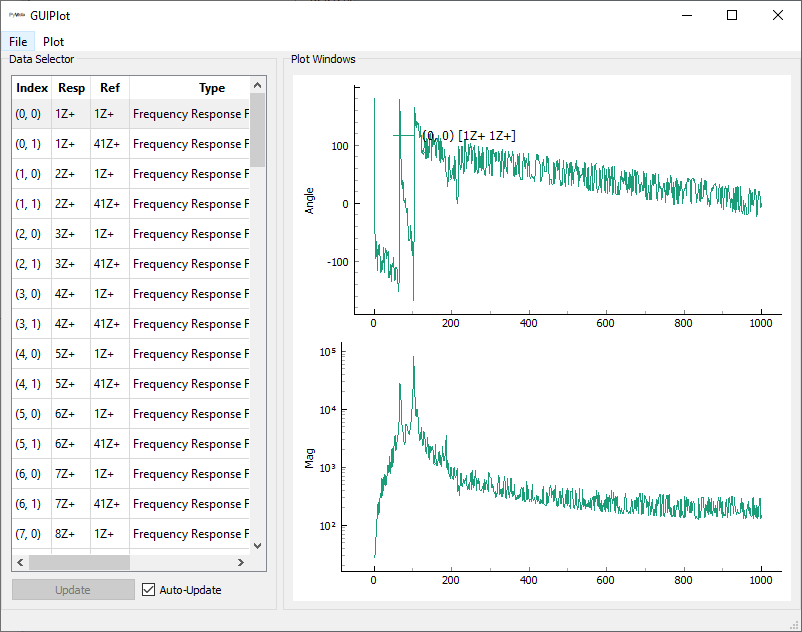Open the File menu
The height and width of the screenshot is (632, 802).
pos(18,42)
